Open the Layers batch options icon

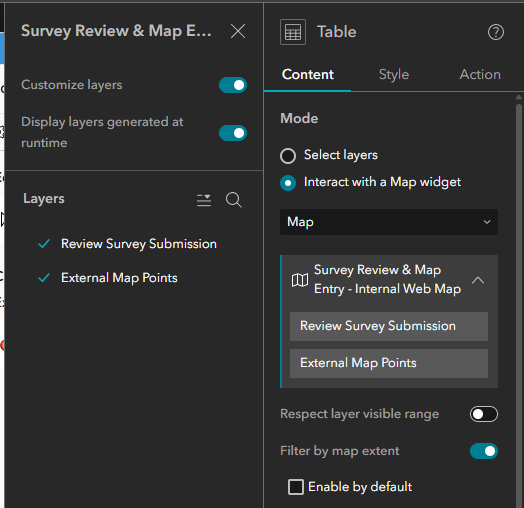coord(204,200)
